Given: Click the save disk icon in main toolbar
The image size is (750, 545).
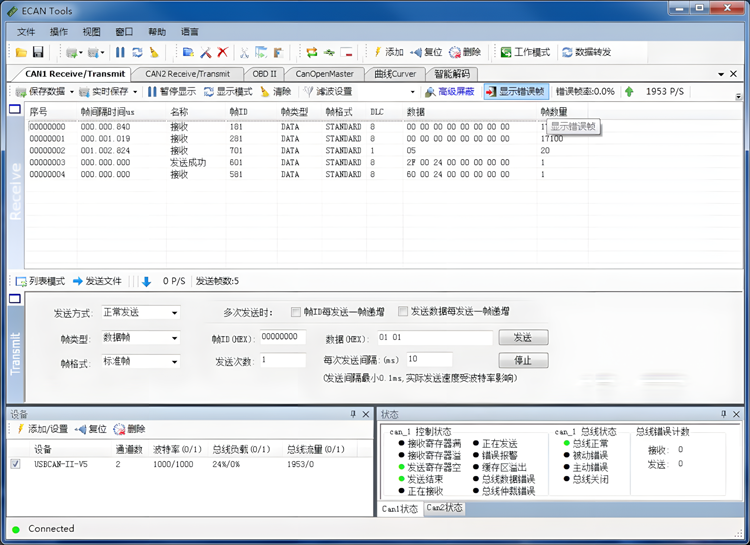Looking at the screenshot, I should coord(37,52).
